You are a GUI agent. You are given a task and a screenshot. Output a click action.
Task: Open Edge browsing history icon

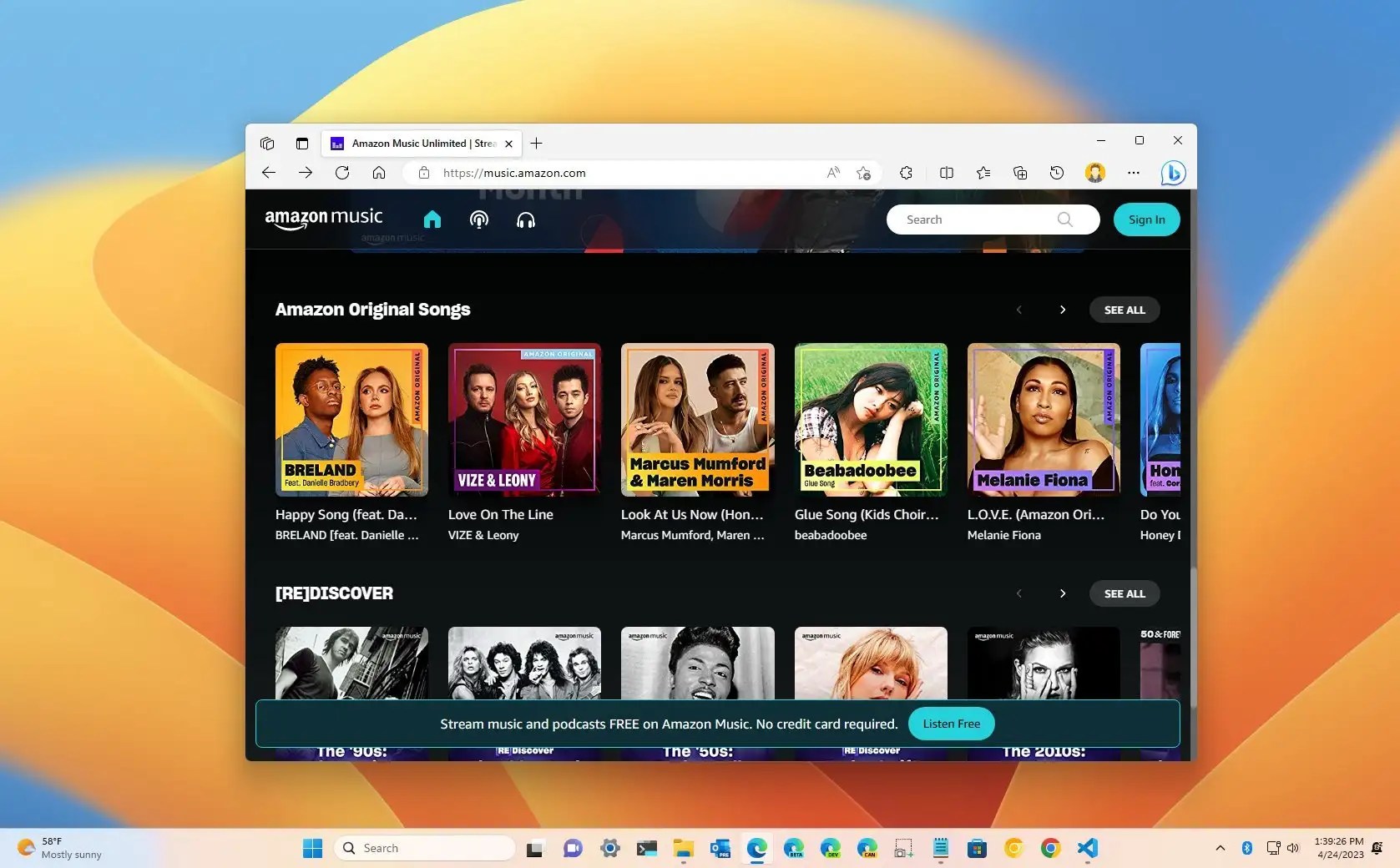pyautogui.click(x=1057, y=173)
